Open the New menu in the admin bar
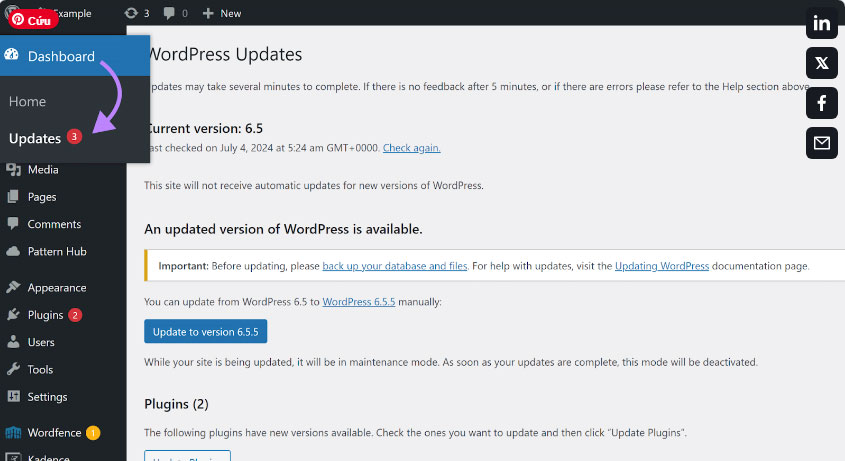The image size is (845, 461). [x=222, y=13]
